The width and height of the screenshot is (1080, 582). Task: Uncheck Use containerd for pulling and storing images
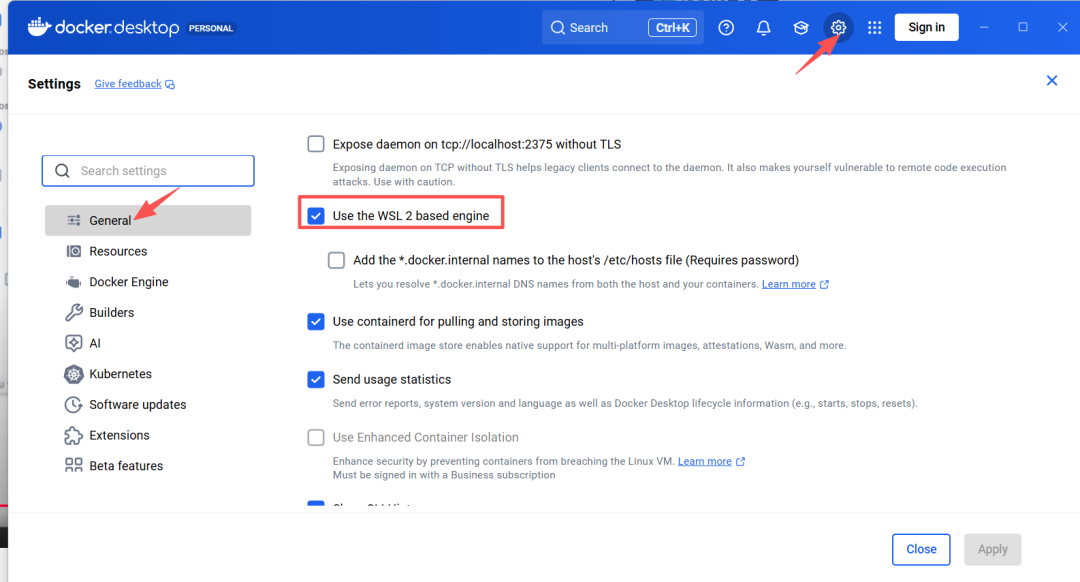315,322
